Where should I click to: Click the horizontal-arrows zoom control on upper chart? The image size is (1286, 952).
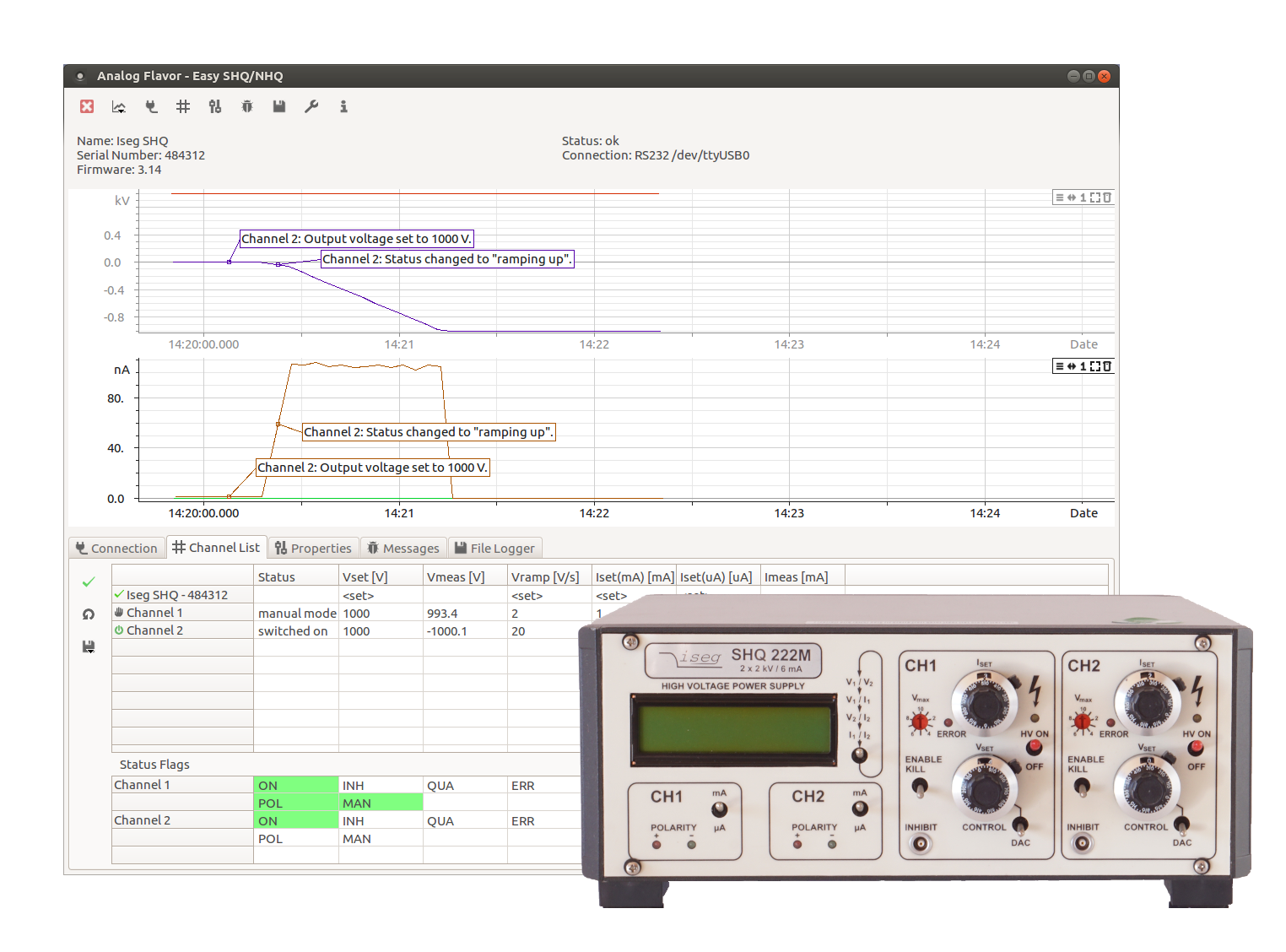1072,197
